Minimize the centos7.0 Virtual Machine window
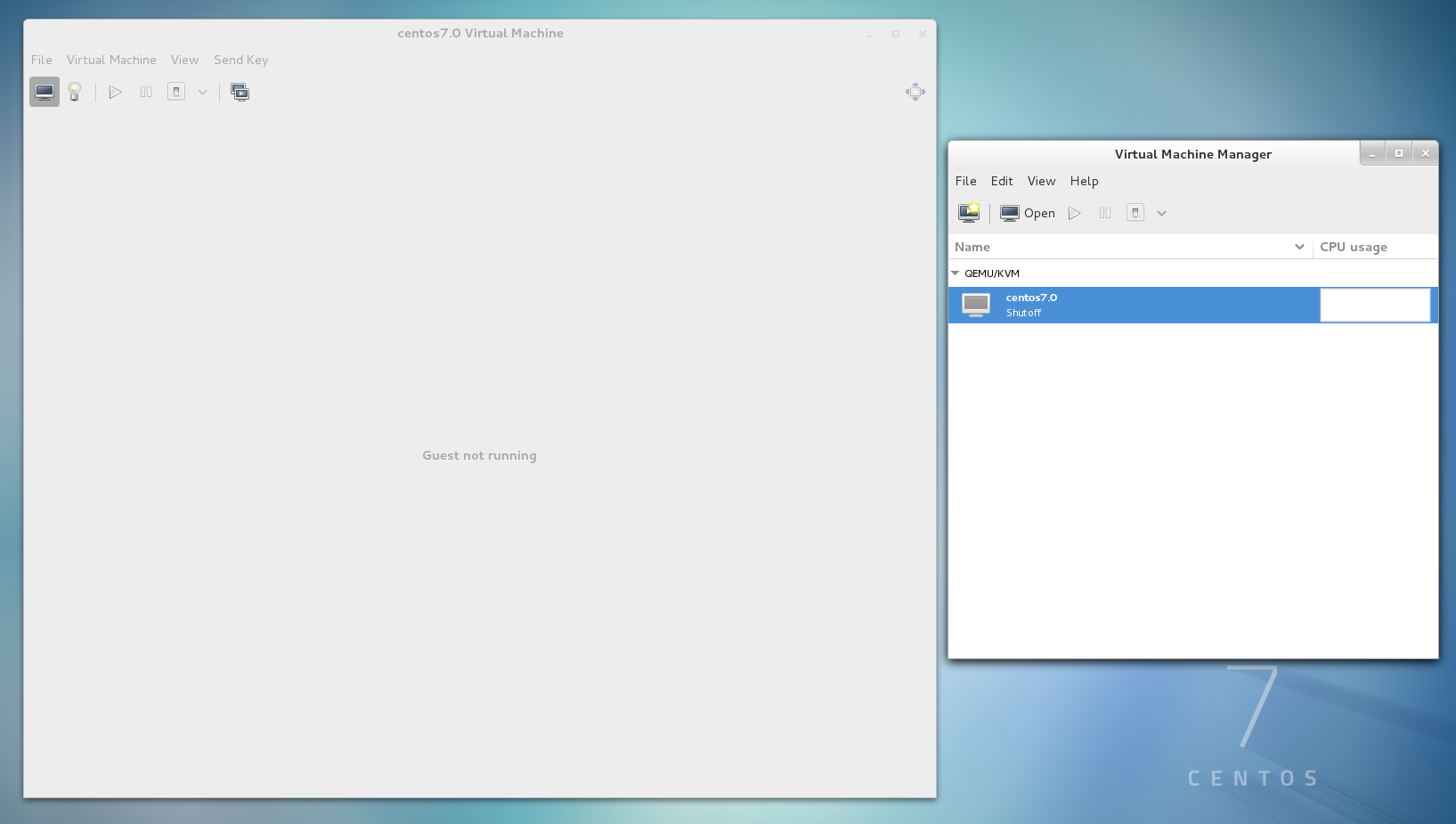1456x824 pixels. click(869, 34)
